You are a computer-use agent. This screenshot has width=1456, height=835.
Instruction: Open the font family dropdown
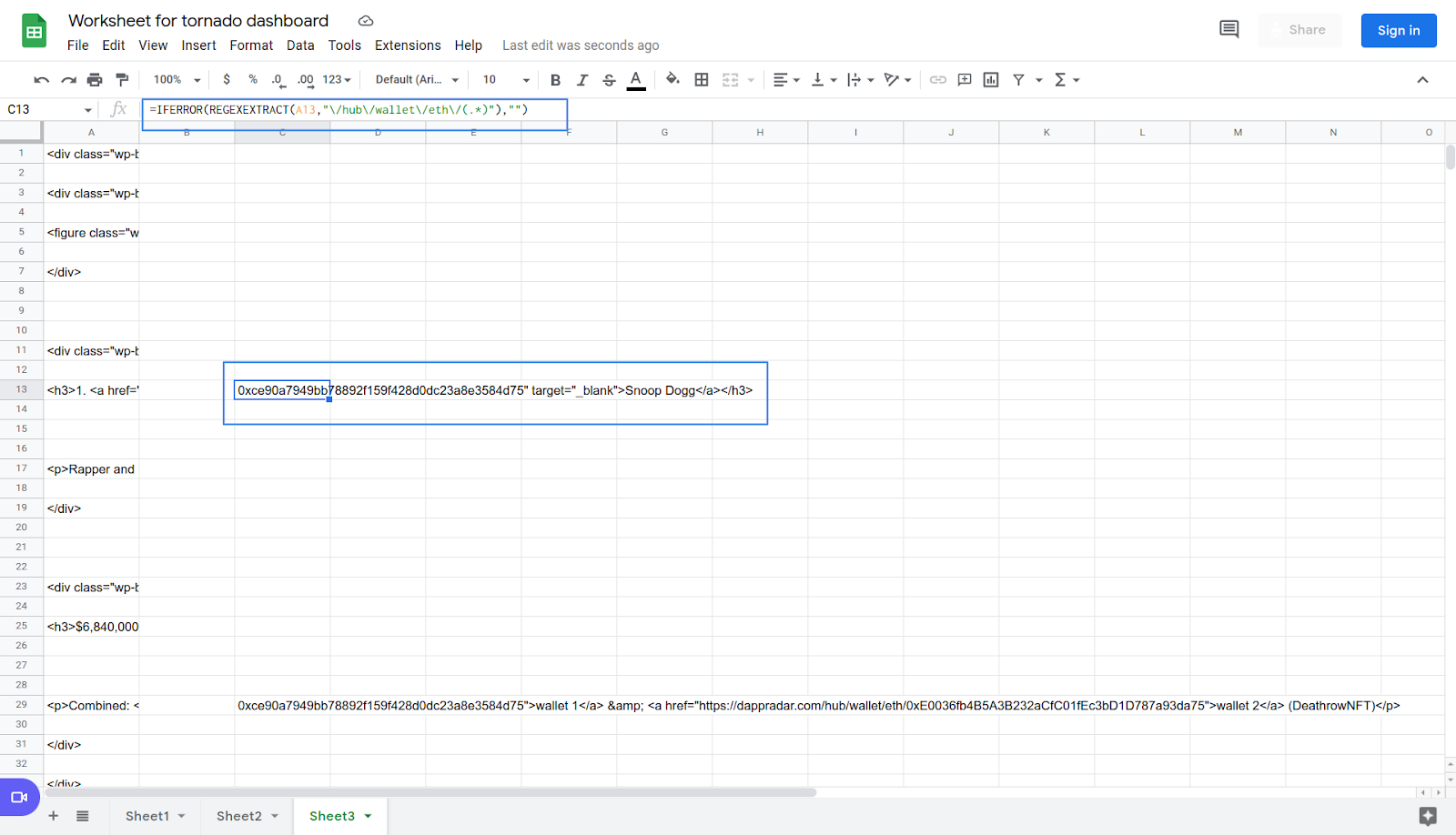[x=417, y=80]
